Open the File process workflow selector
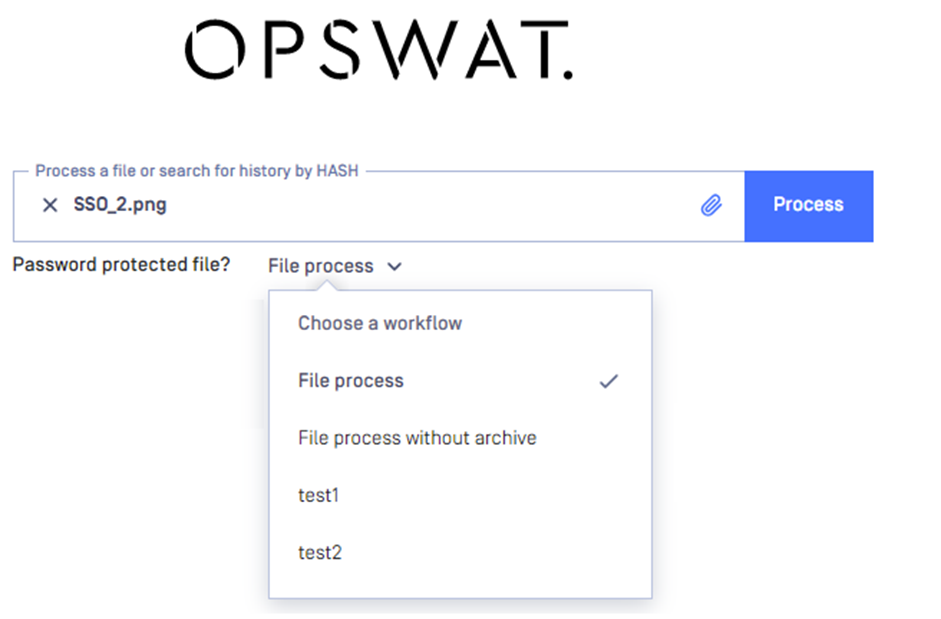This screenshot has height=619, width=941. click(x=334, y=266)
